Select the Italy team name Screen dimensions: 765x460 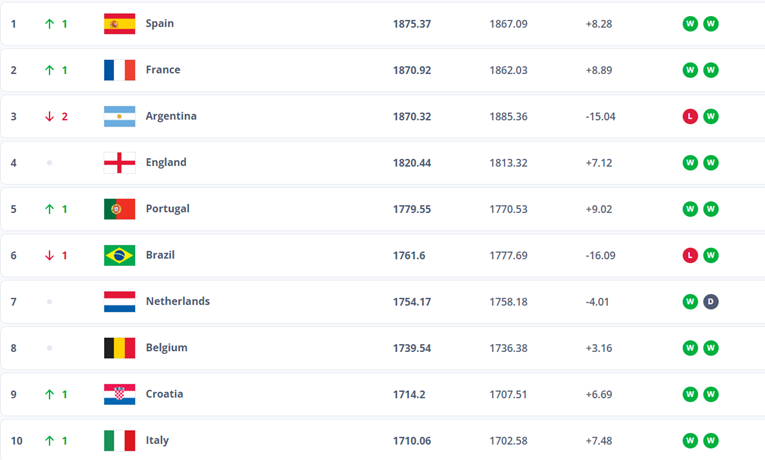click(157, 440)
